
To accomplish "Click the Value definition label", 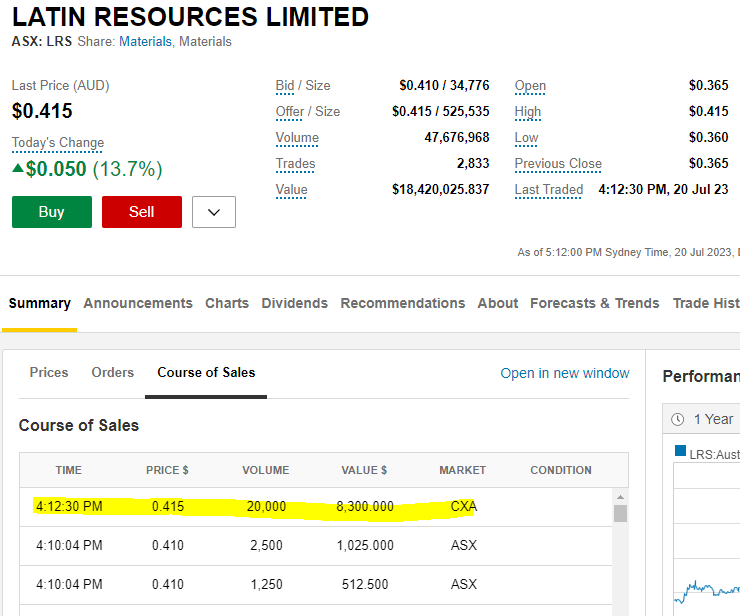I will click(292, 189).
